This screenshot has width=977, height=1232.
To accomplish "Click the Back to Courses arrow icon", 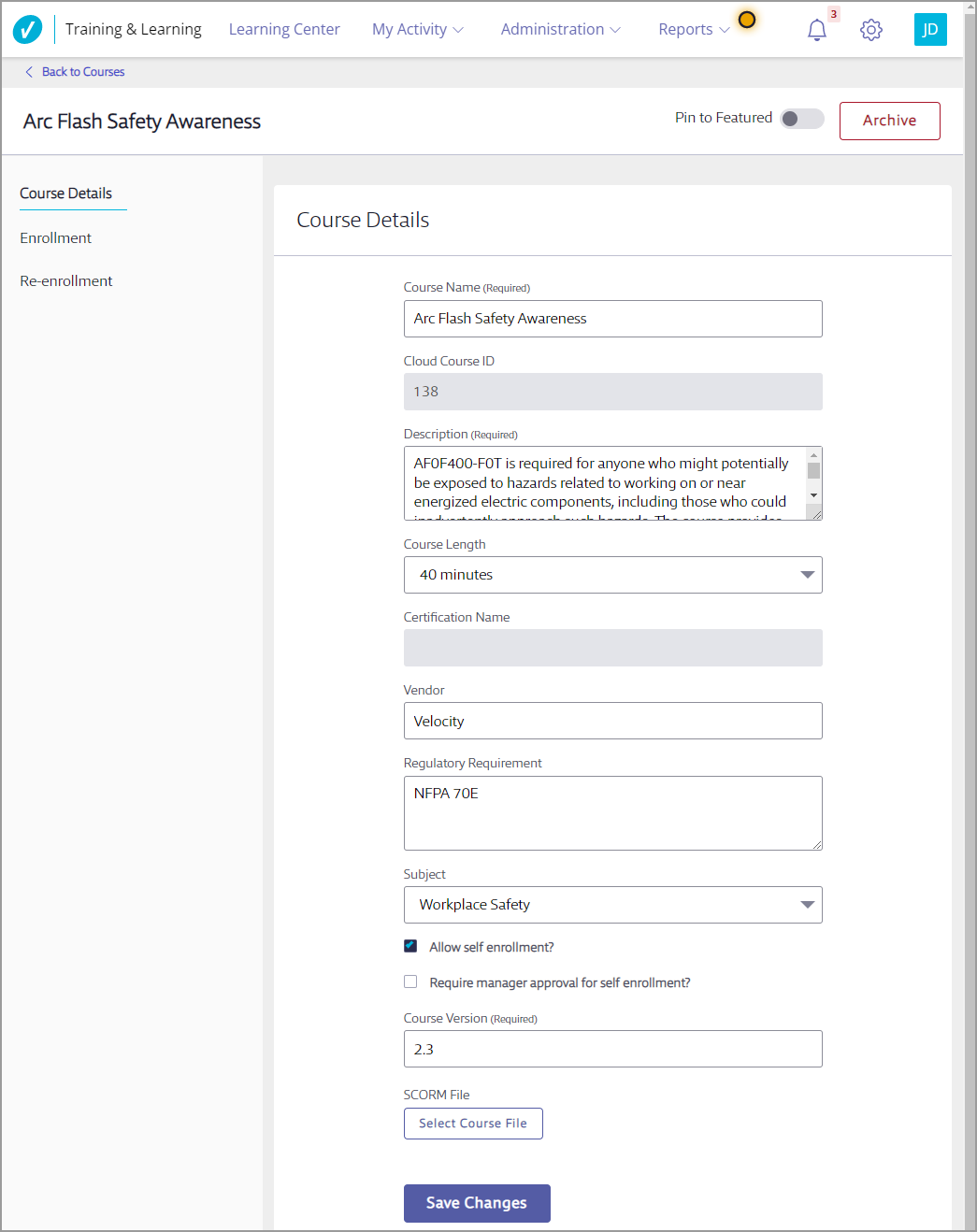I will click(x=29, y=72).
